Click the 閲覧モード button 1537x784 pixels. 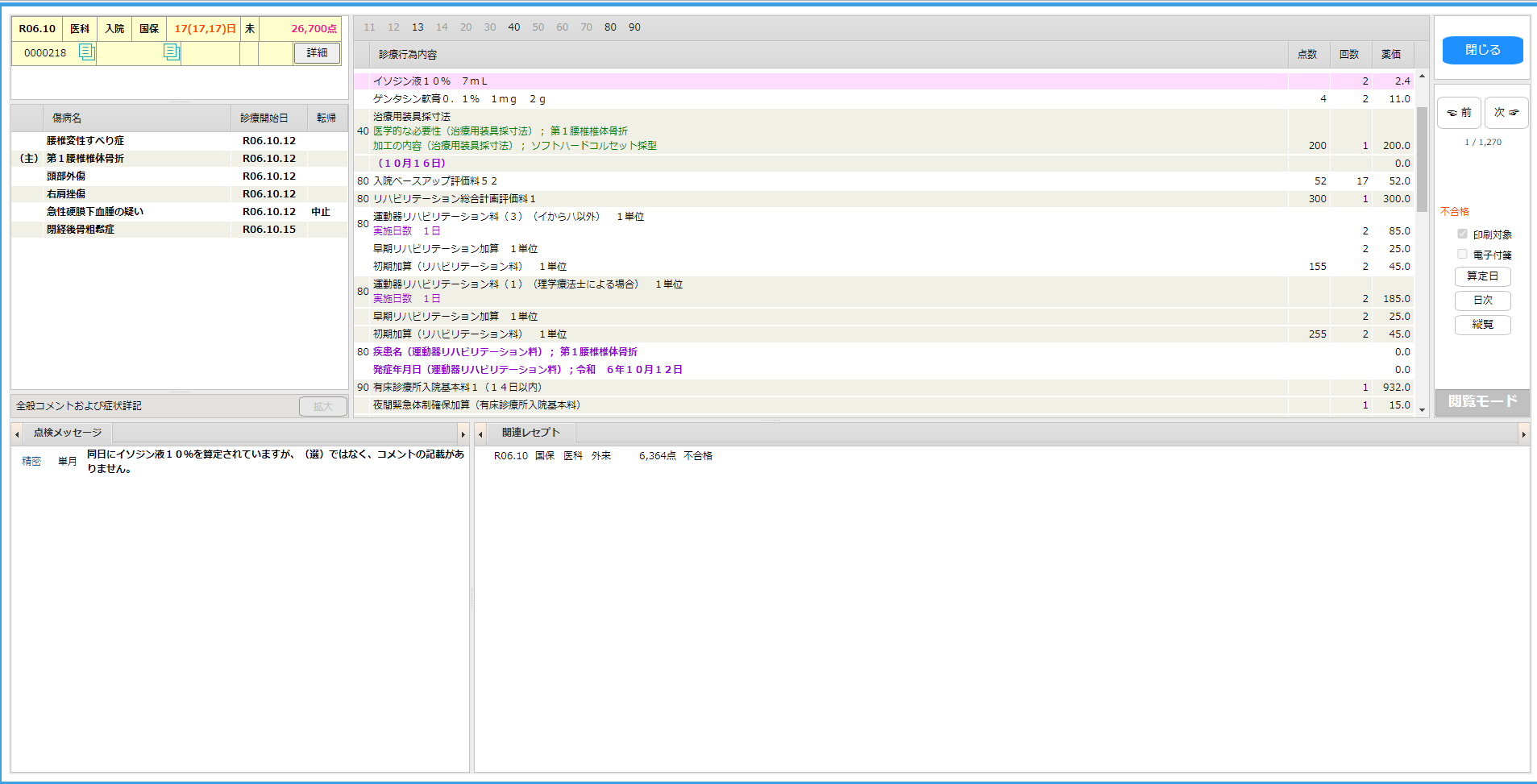(1482, 401)
